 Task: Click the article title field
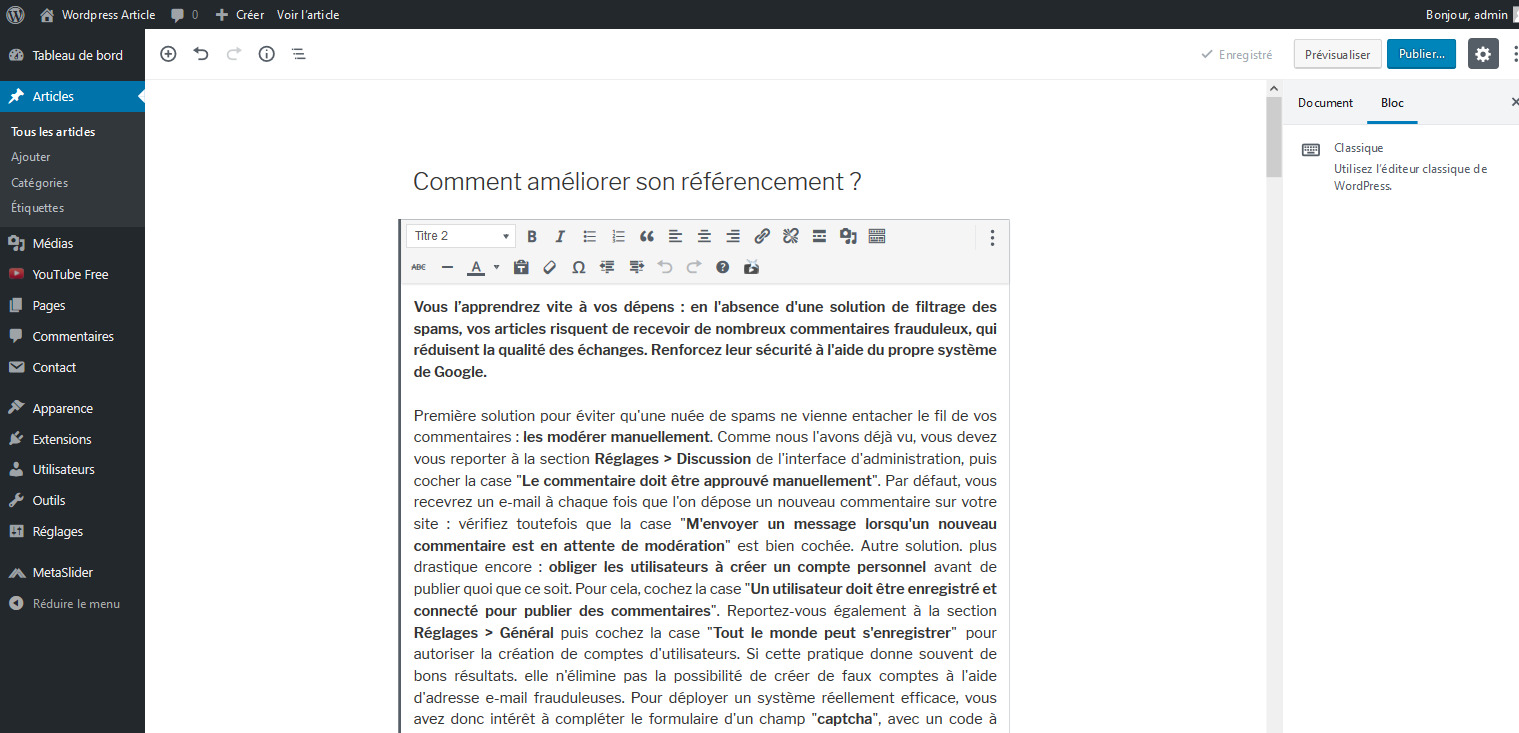[x=705, y=182]
